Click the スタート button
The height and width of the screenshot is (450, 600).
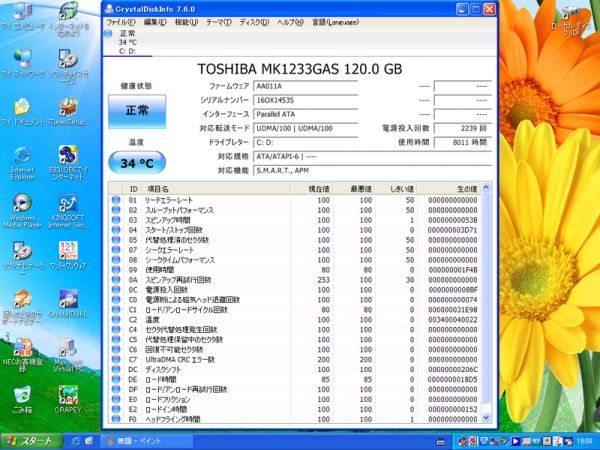click(x=31, y=442)
